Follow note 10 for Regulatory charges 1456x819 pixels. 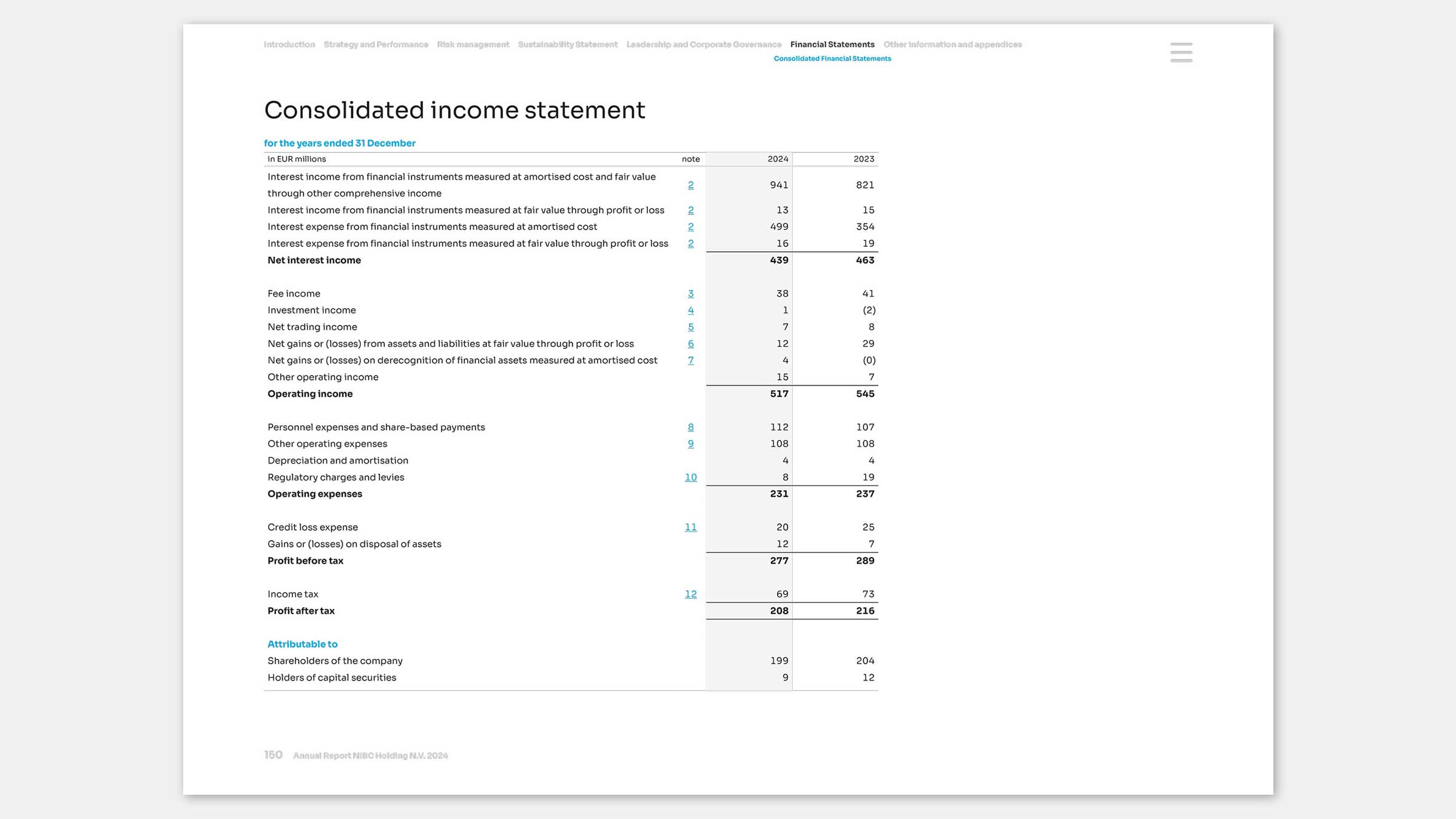(690, 477)
